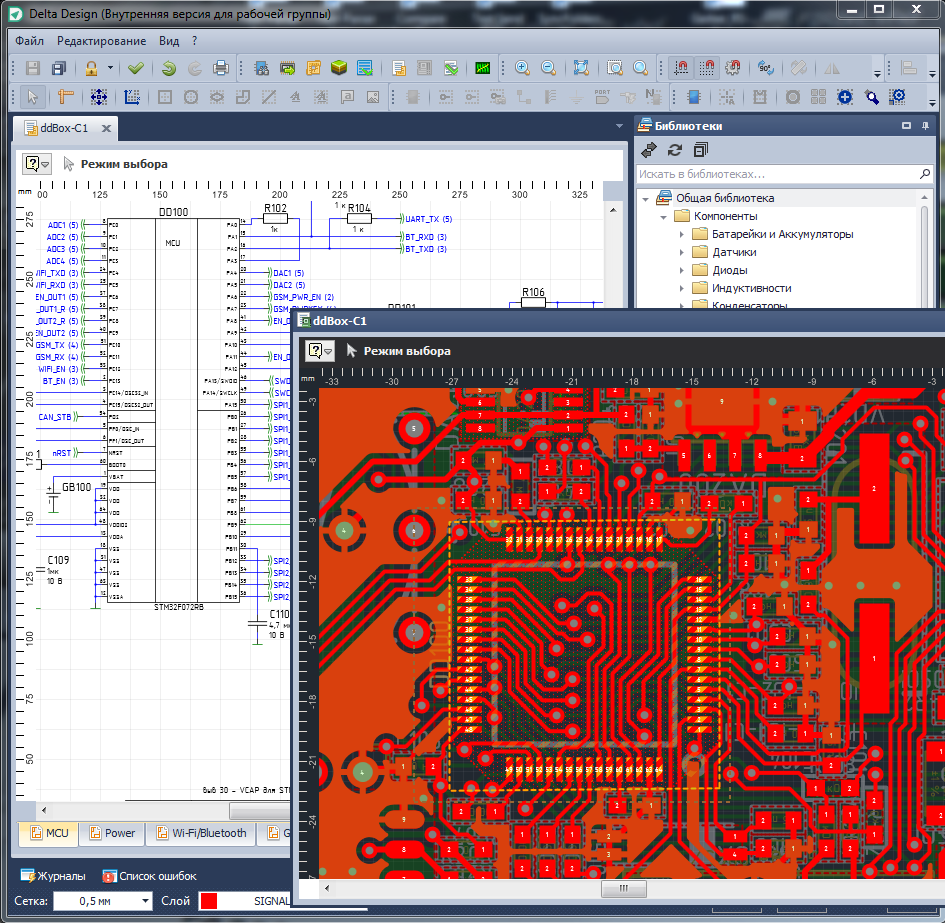Click the blue list with checkmark icon
This screenshot has width=945, height=923.
pyautogui.click(x=365, y=68)
